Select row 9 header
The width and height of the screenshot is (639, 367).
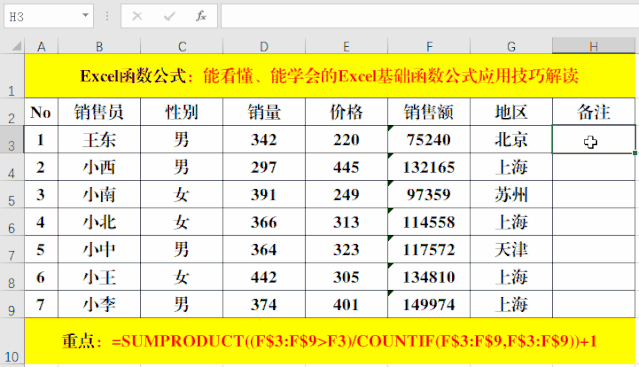tap(12, 304)
